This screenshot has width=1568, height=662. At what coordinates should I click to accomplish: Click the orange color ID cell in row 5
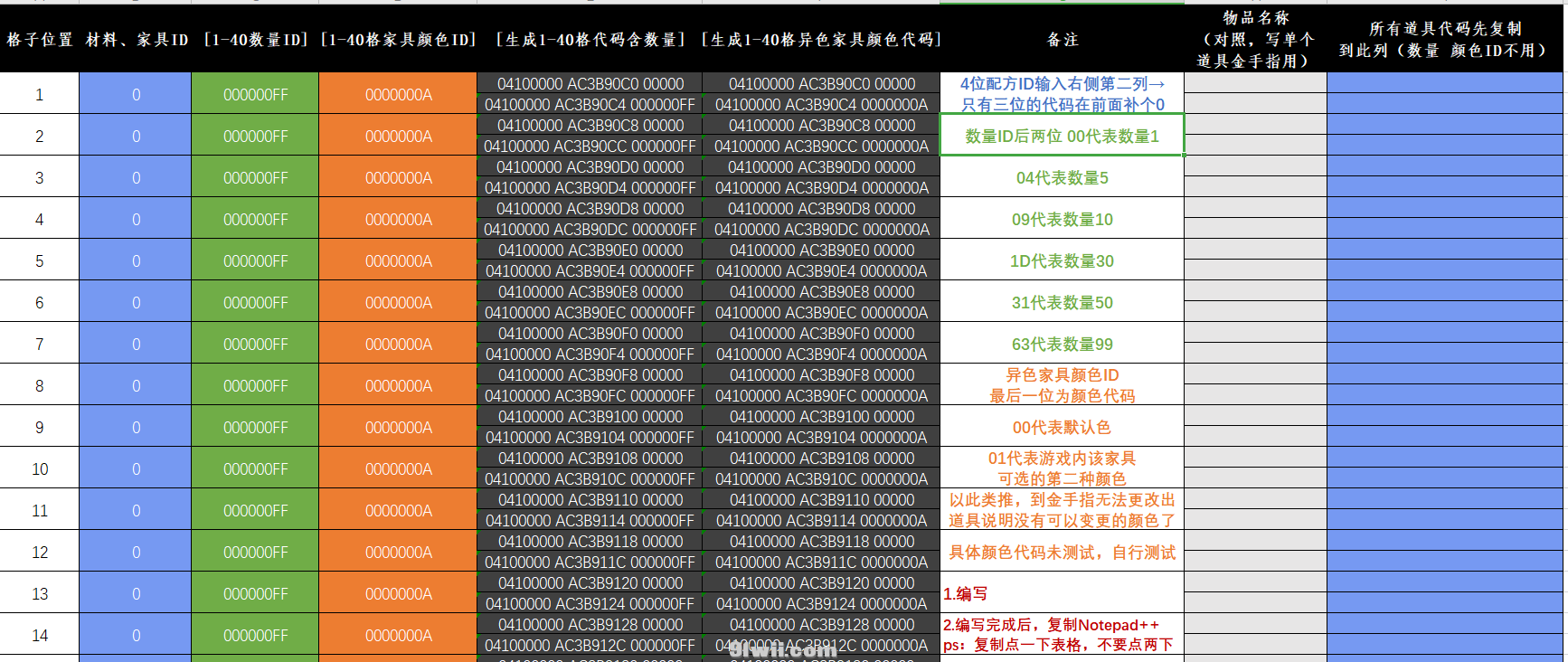click(x=398, y=260)
